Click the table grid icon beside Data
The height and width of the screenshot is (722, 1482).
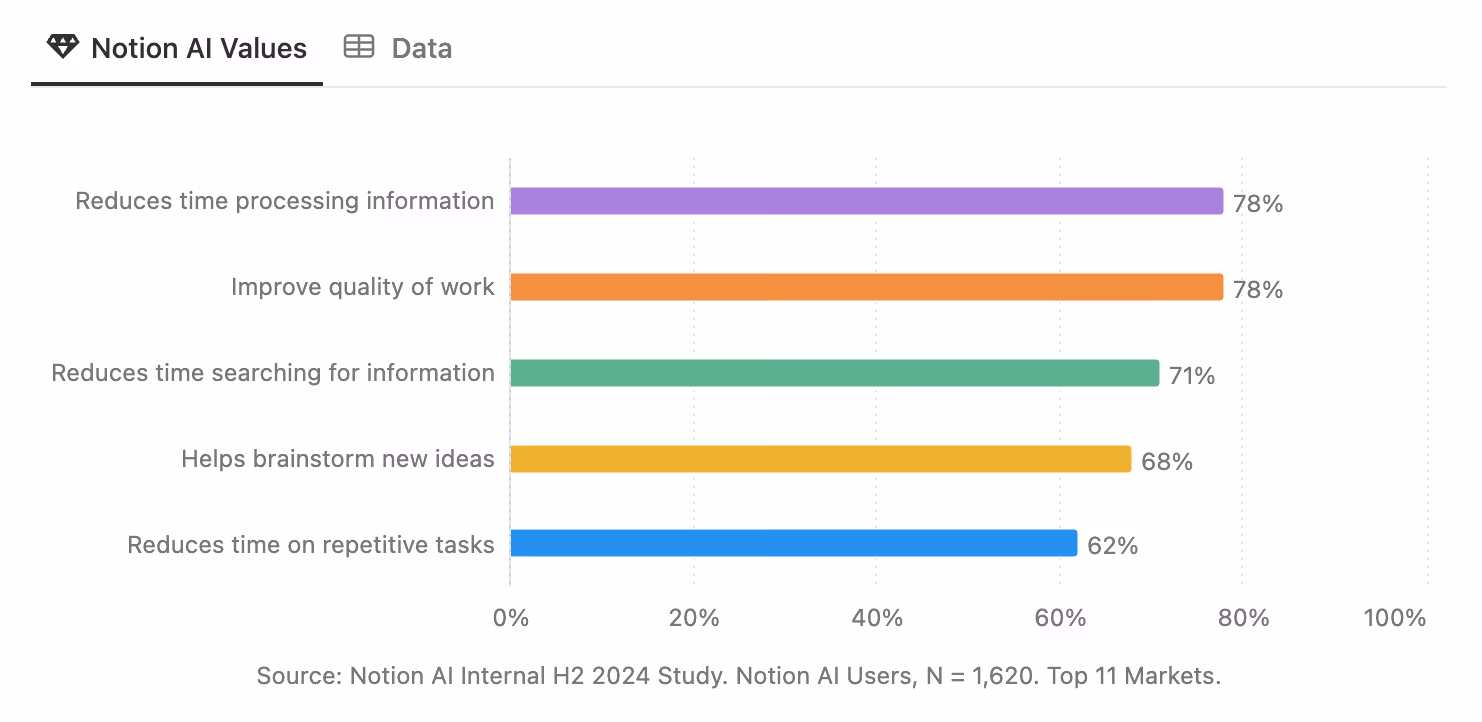[x=359, y=46]
